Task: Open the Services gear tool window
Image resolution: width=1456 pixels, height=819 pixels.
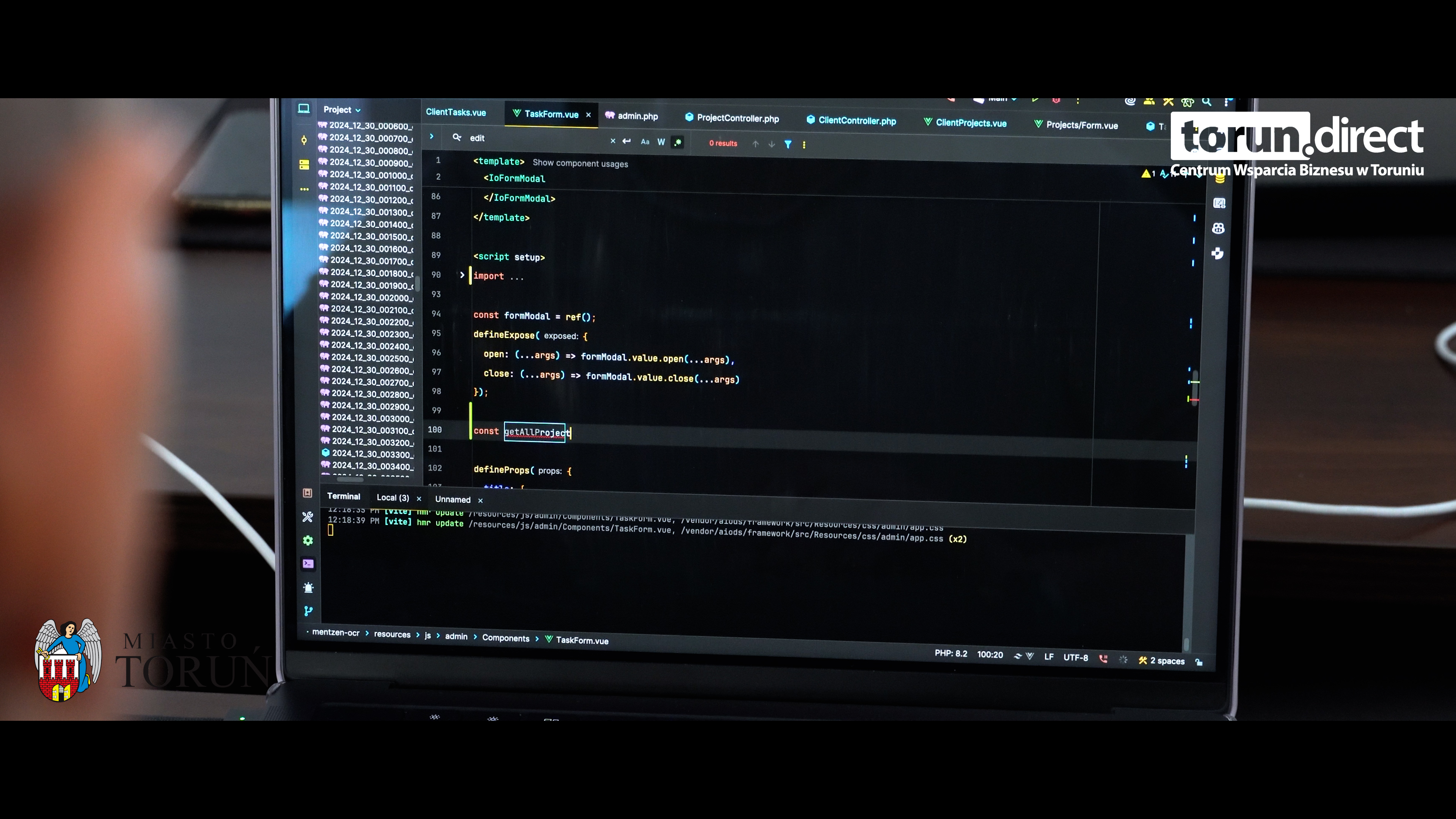Action: 308,540
